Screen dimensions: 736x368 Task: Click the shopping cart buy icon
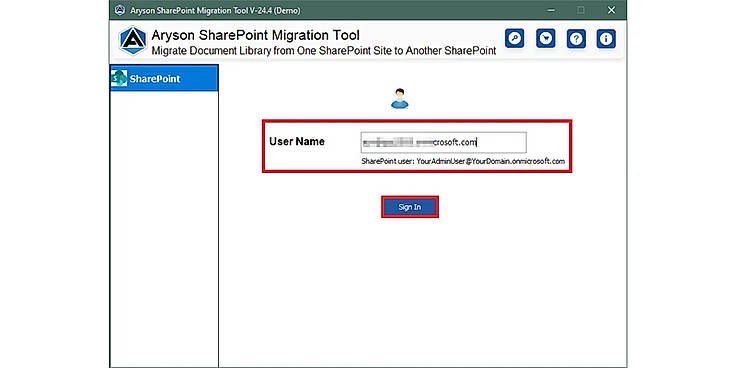pos(545,38)
